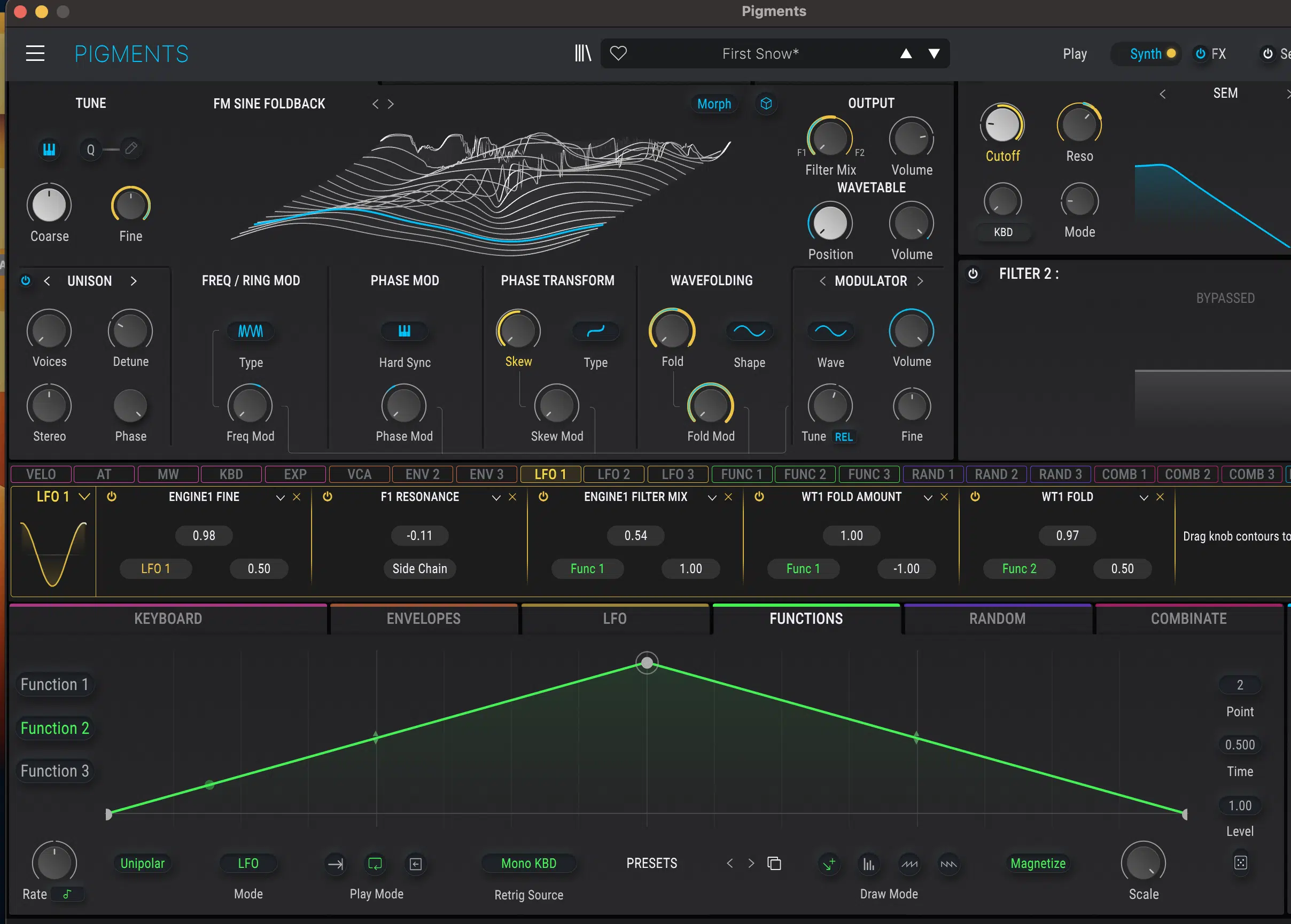Select the ramp-down draw mode icon
Viewport: 1291px width, 924px height.
coord(948,864)
